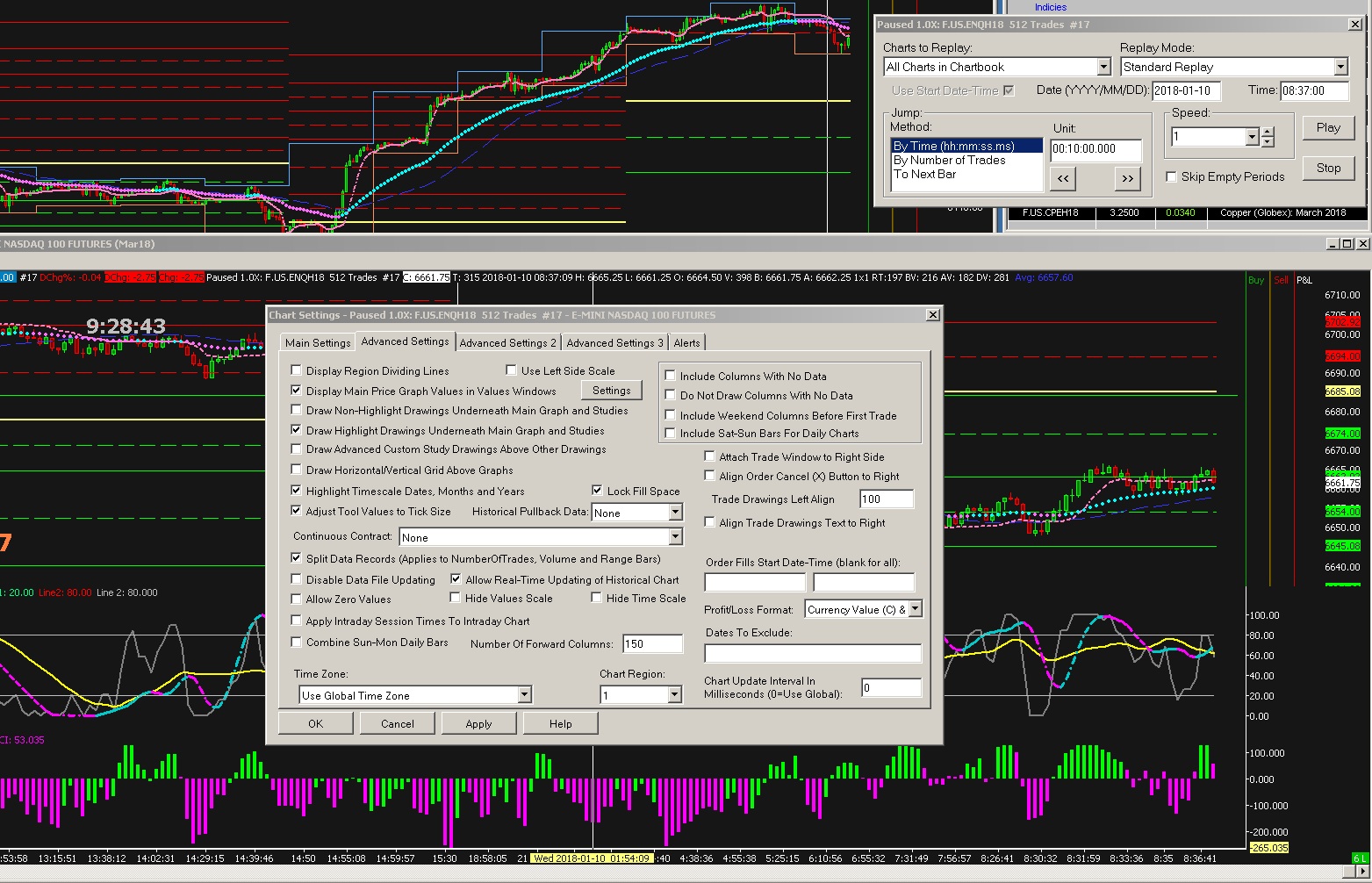Uncheck Lock Fill Space option

[597, 491]
